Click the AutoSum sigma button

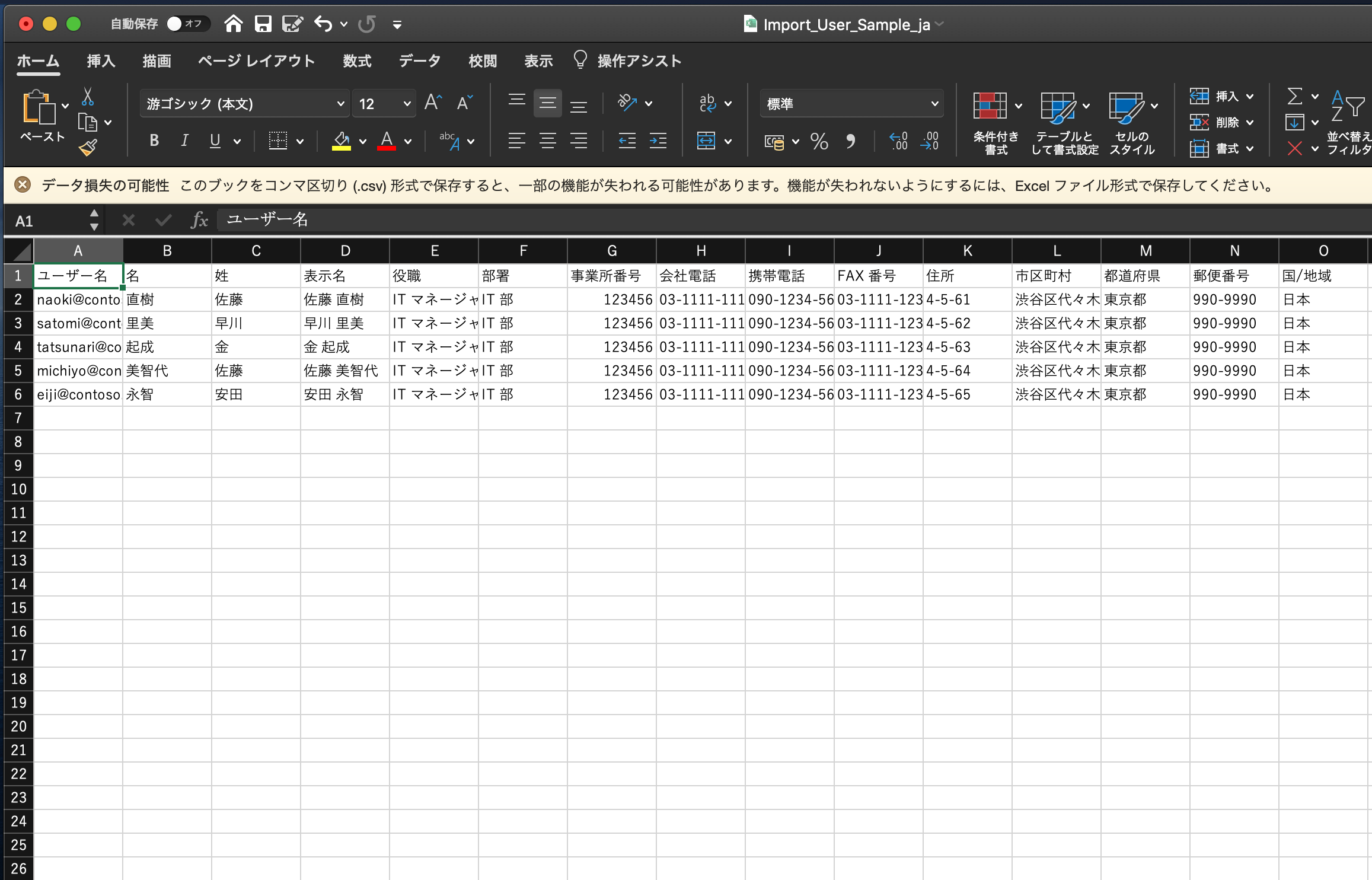(x=1295, y=96)
